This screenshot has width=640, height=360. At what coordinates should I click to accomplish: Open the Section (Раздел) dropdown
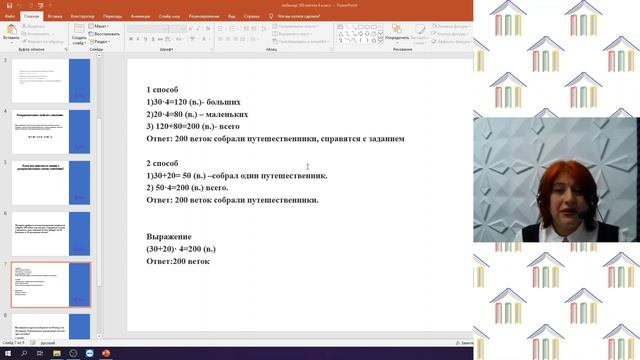click(99, 41)
